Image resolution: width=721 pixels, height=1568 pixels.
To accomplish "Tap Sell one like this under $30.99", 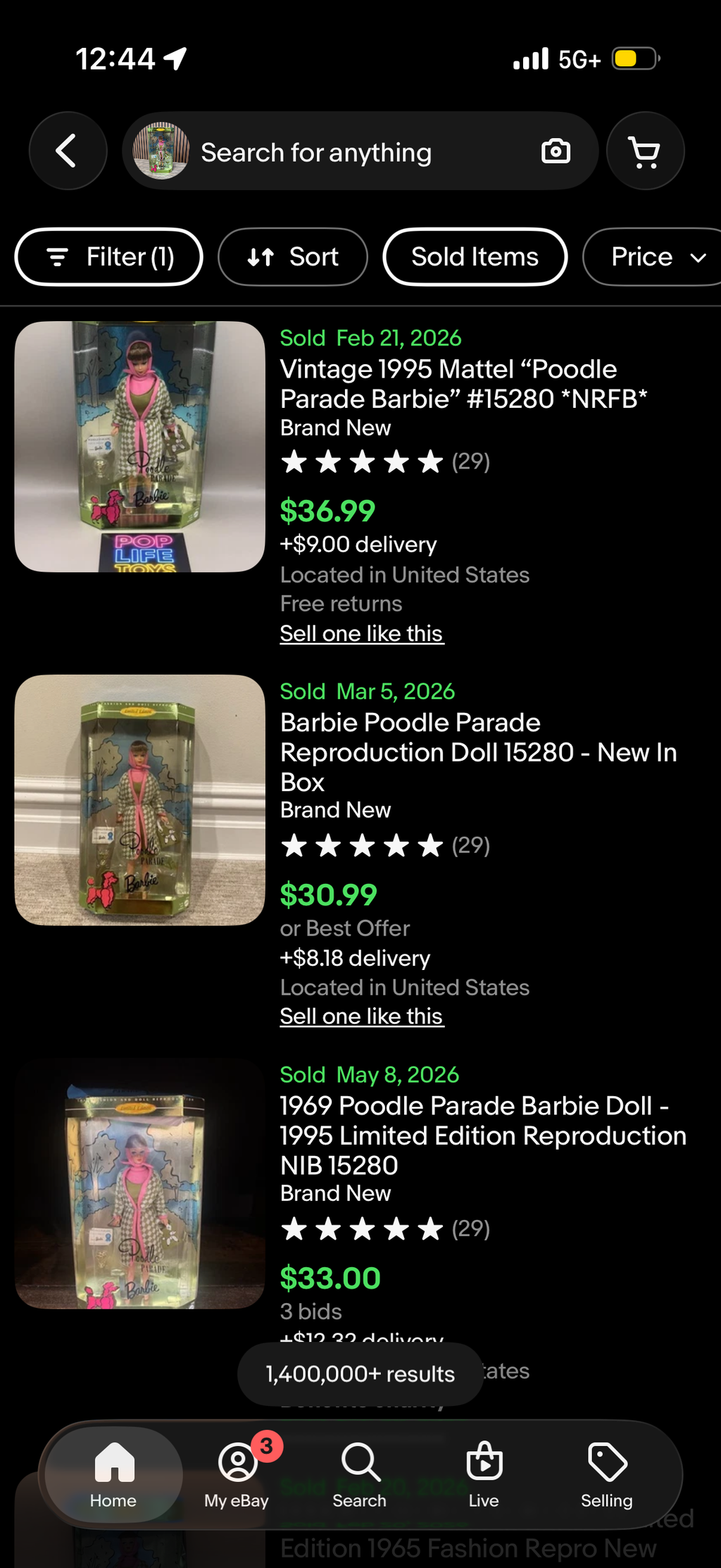I will coord(362,1016).
